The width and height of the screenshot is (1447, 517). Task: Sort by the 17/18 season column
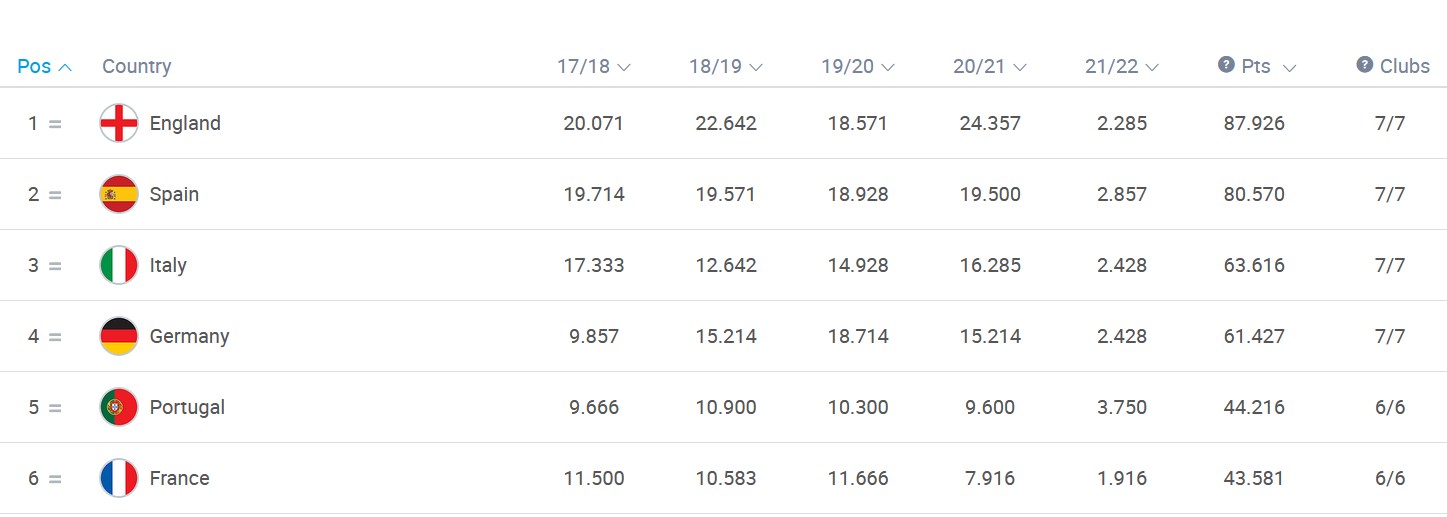point(594,67)
